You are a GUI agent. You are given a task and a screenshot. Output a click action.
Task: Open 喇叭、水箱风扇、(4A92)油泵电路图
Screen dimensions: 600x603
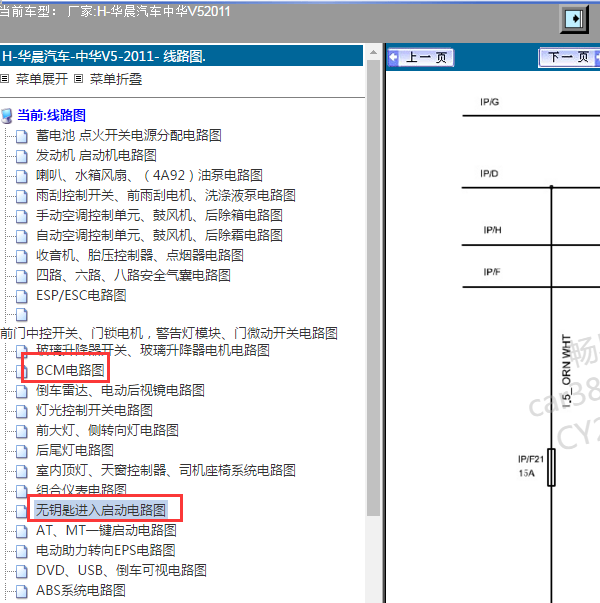[x=149, y=175]
